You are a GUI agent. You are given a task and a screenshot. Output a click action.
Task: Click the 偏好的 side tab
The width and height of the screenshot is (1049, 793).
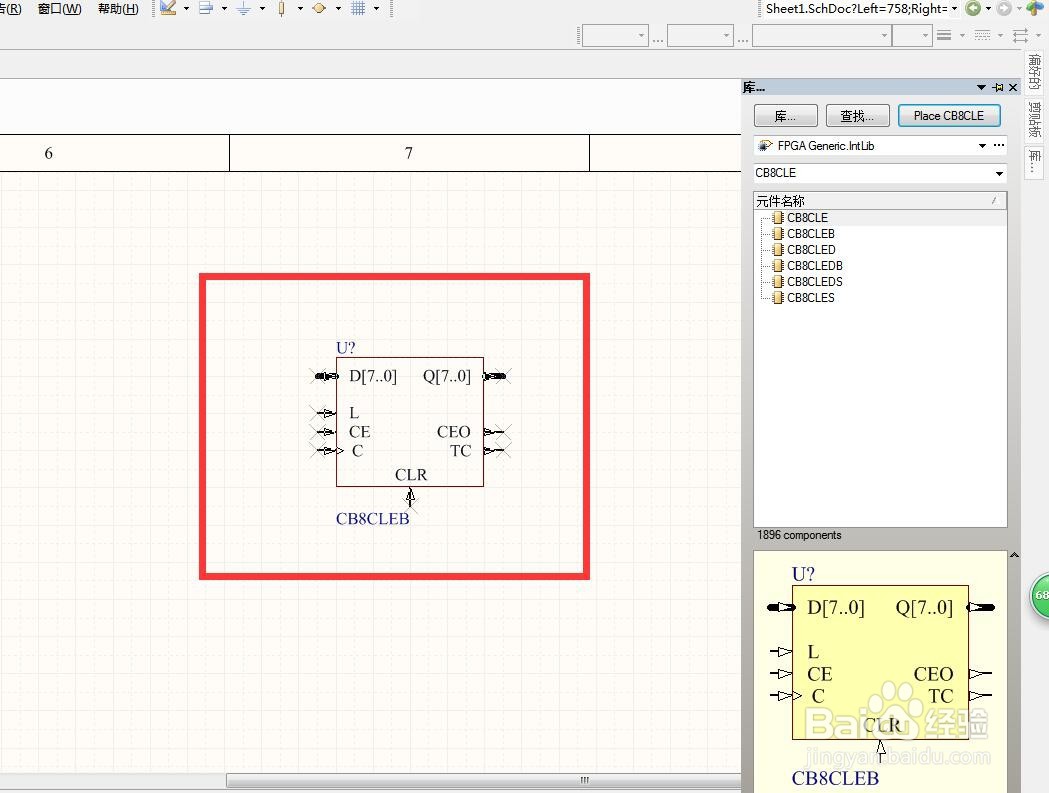pos(1034,72)
